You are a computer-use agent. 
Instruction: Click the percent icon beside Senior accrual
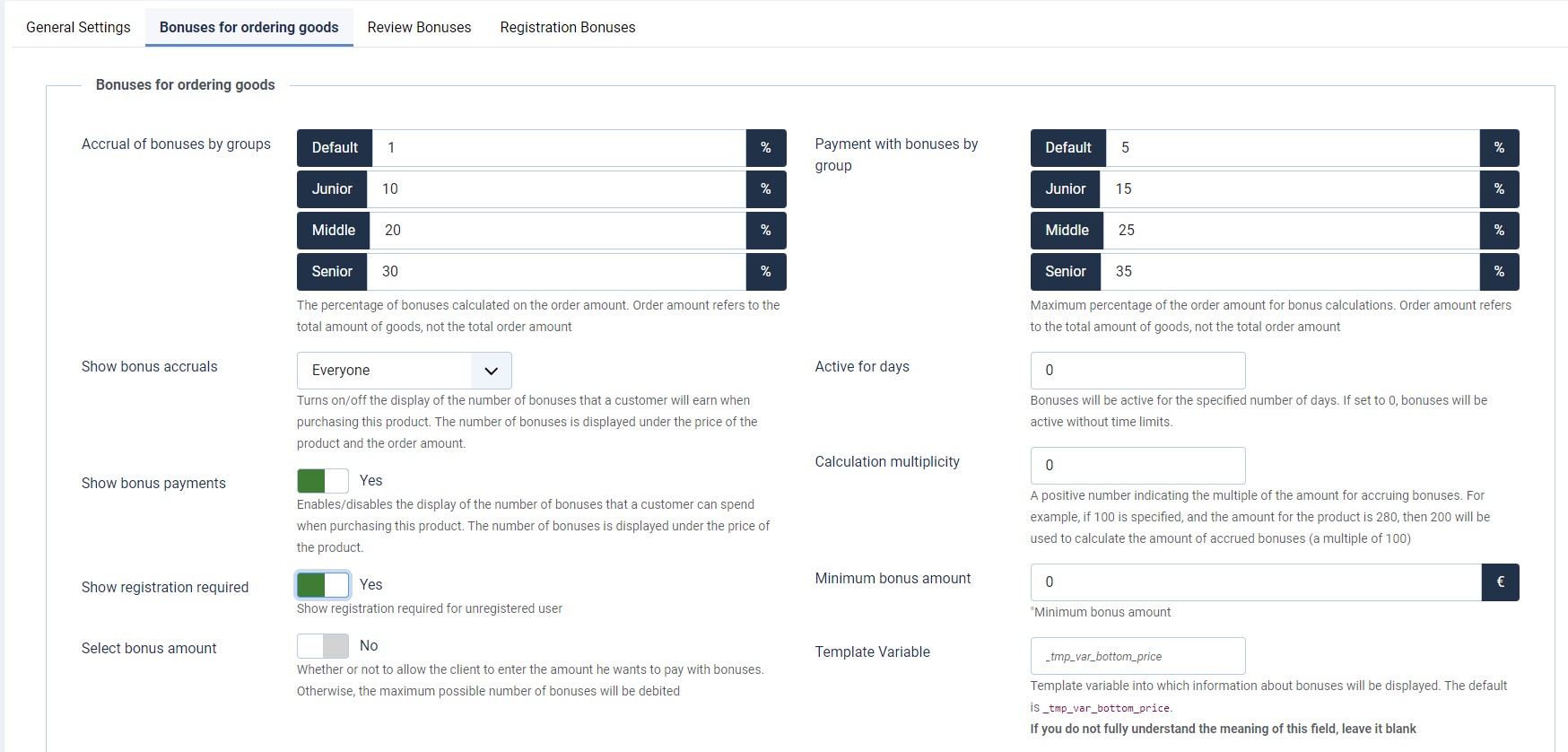click(765, 272)
